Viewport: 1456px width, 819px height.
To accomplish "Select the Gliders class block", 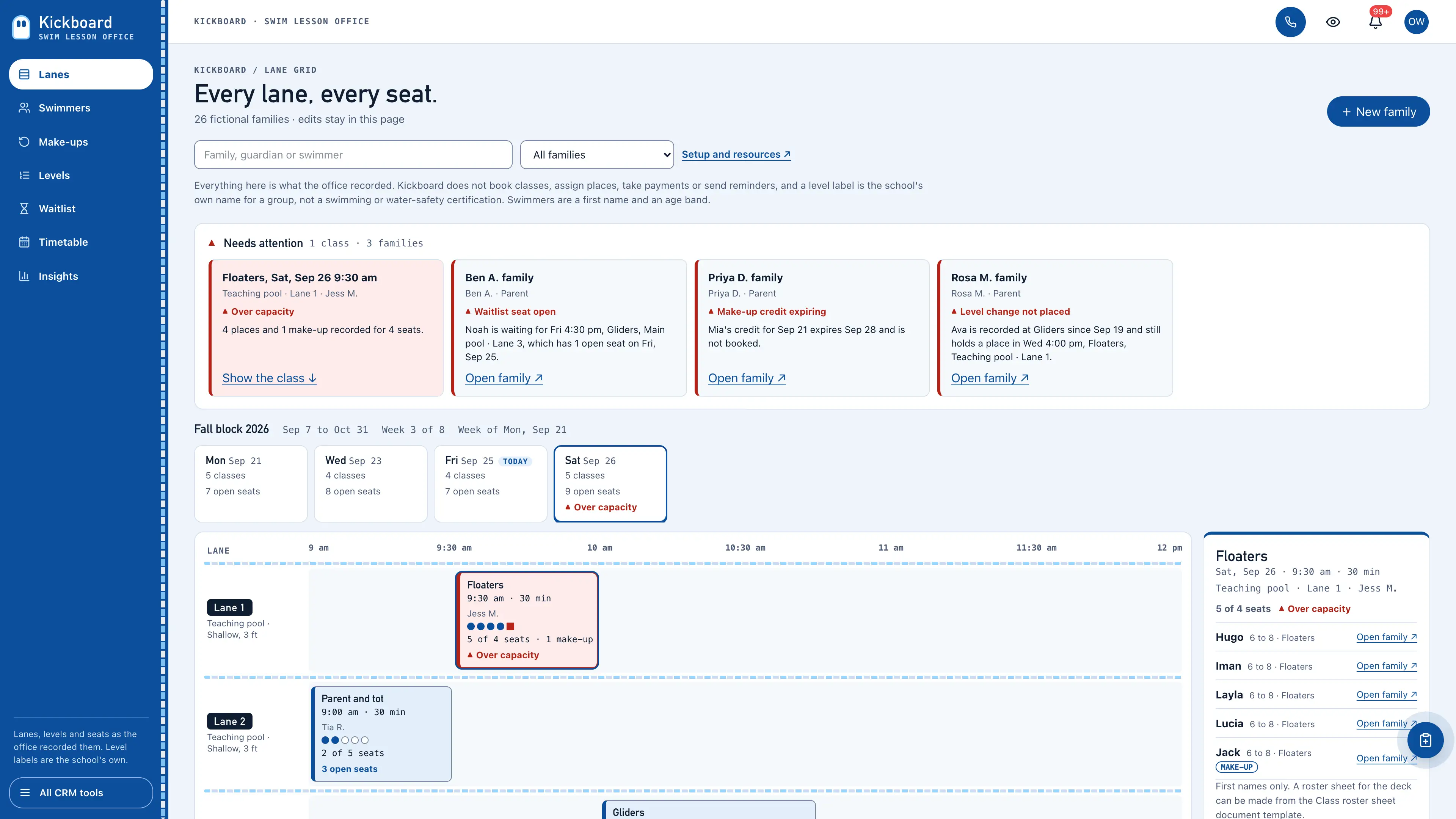I will 709,810.
